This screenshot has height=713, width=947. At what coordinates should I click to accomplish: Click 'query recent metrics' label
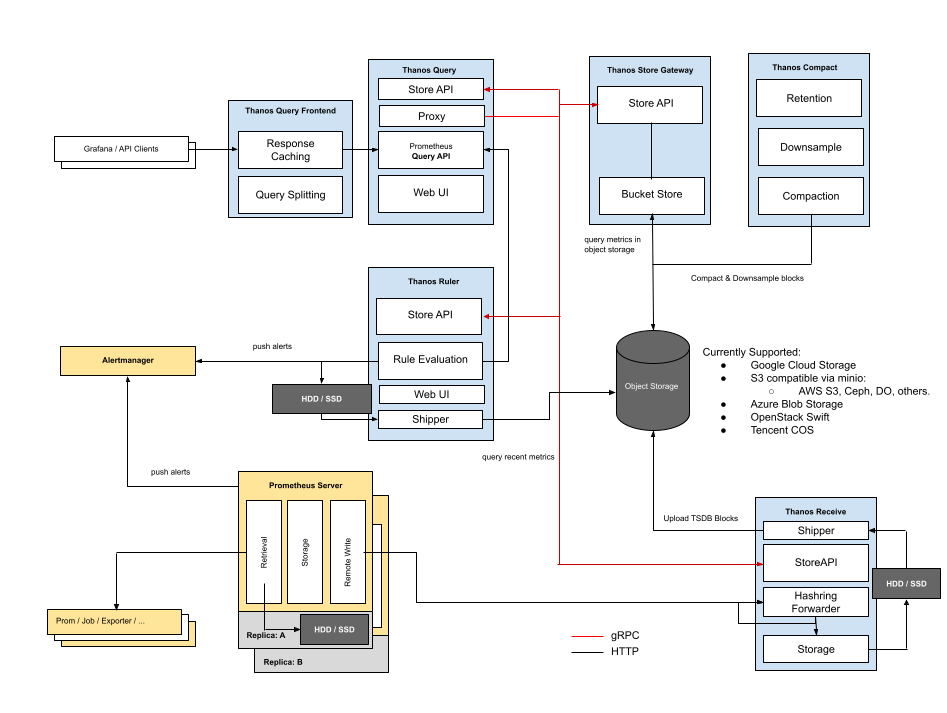(x=518, y=457)
